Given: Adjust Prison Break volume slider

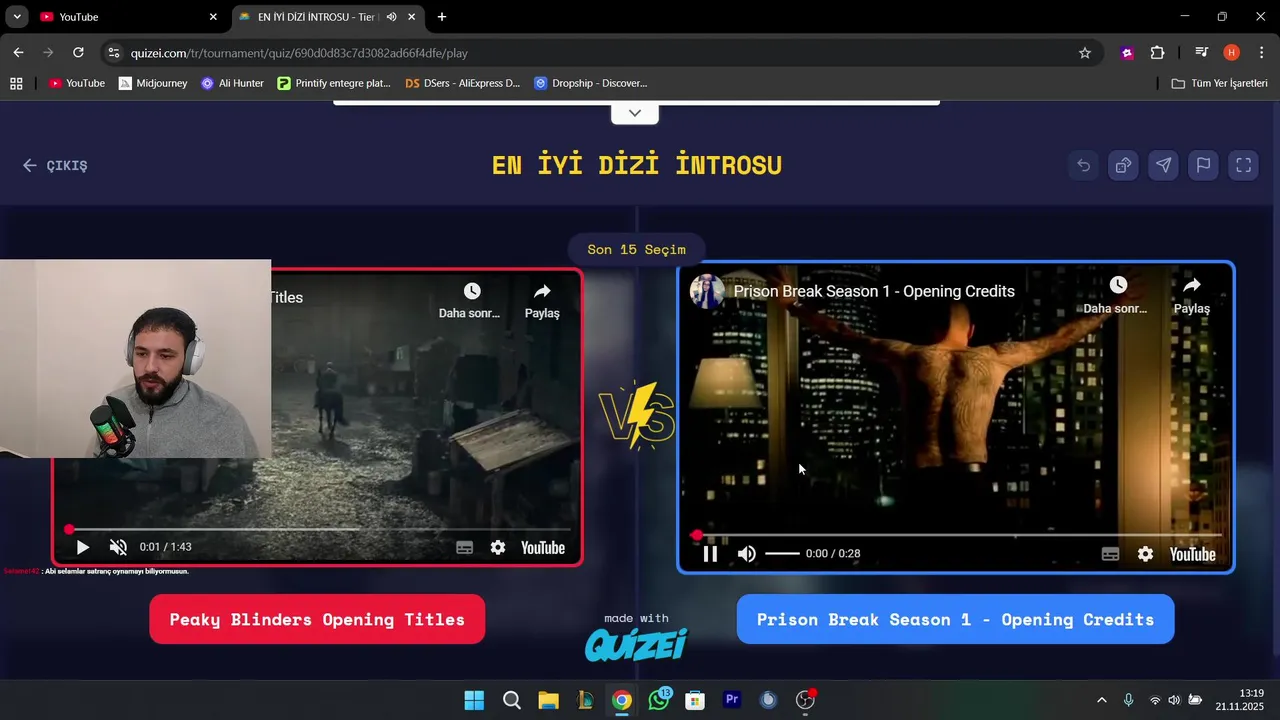Looking at the screenshot, I should tap(782, 554).
